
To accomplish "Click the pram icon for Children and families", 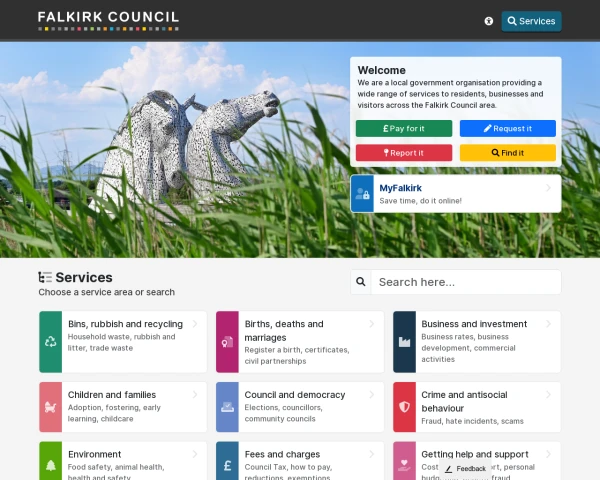I will click(51, 407).
